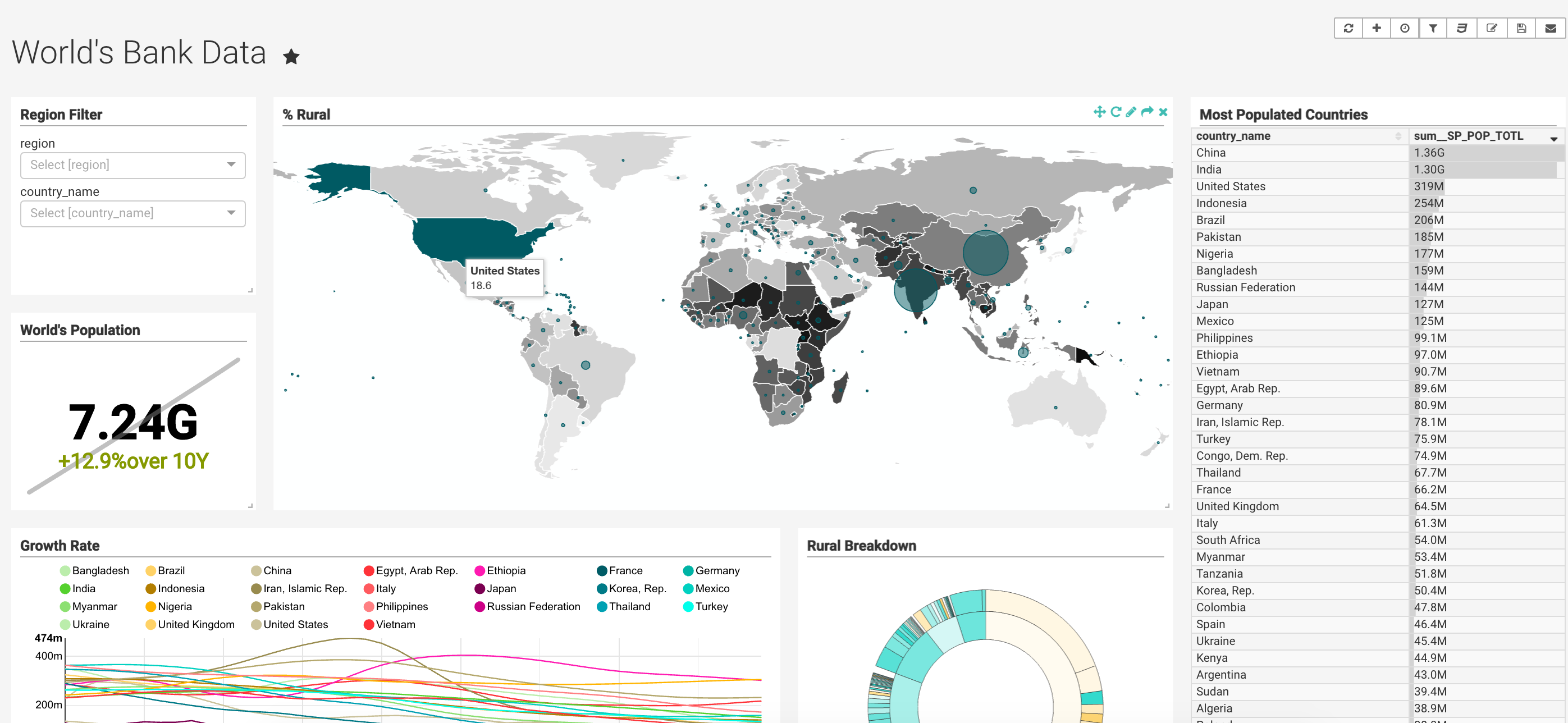Open the country_name select dropdown
This screenshot has width=1568, height=723.
pyautogui.click(x=132, y=213)
